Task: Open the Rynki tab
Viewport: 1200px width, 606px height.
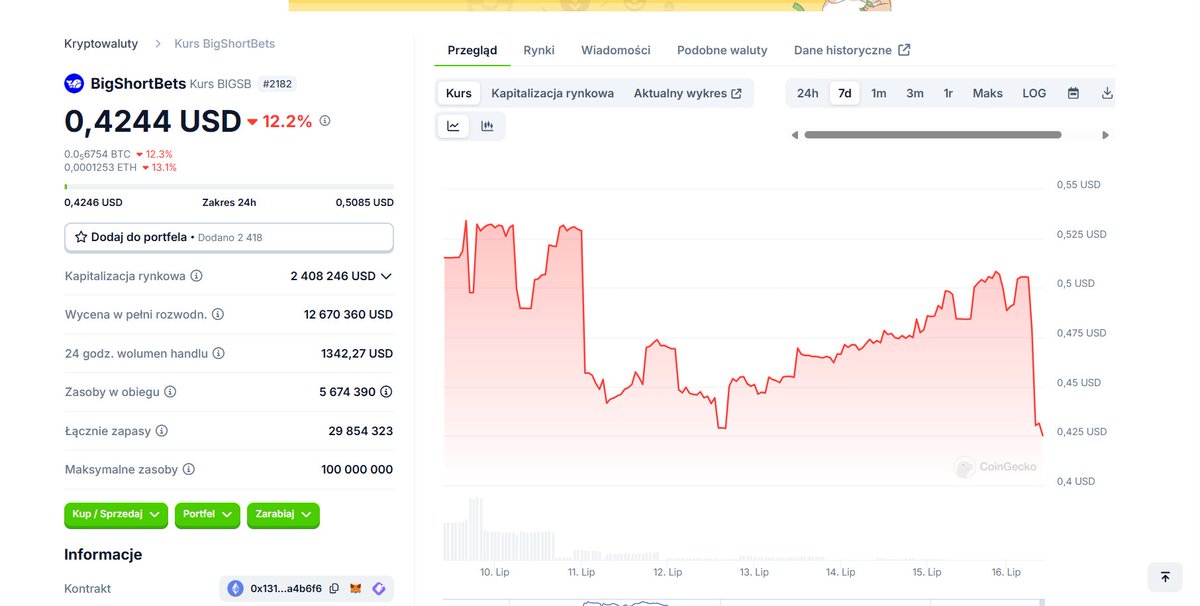Action: tap(539, 50)
